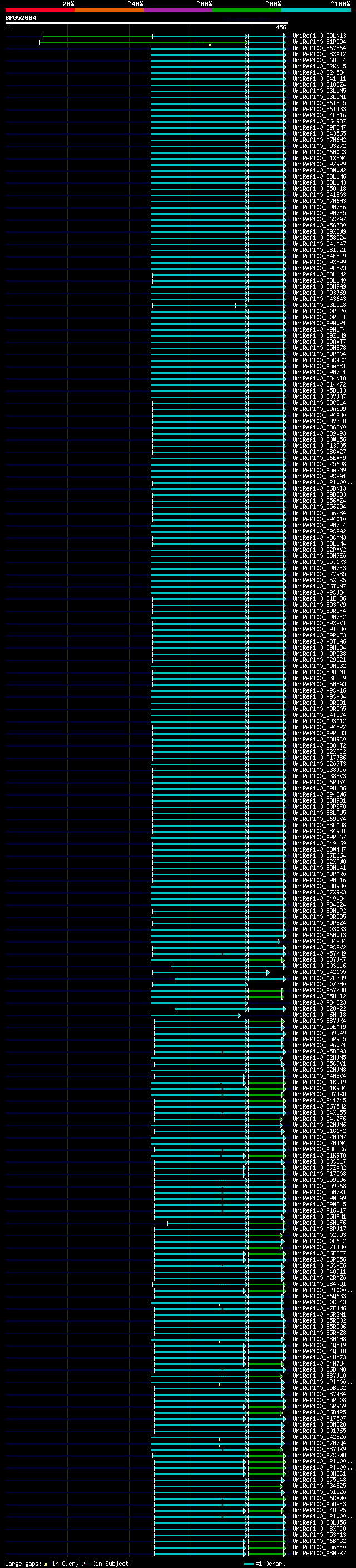Click the purple ~60% identity color band
356x1568 pixels.
click(x=177, y=10)
